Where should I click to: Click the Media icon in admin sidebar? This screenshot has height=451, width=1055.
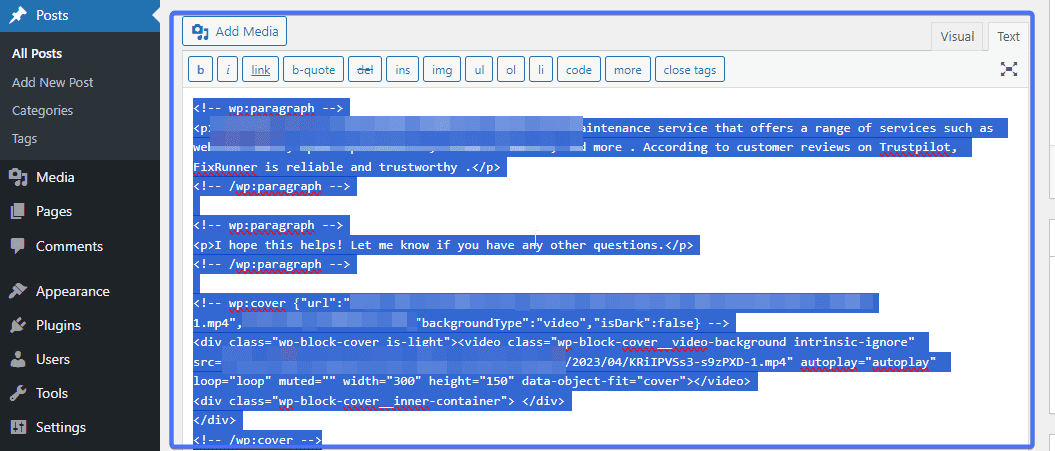click(x=17, y=177)
